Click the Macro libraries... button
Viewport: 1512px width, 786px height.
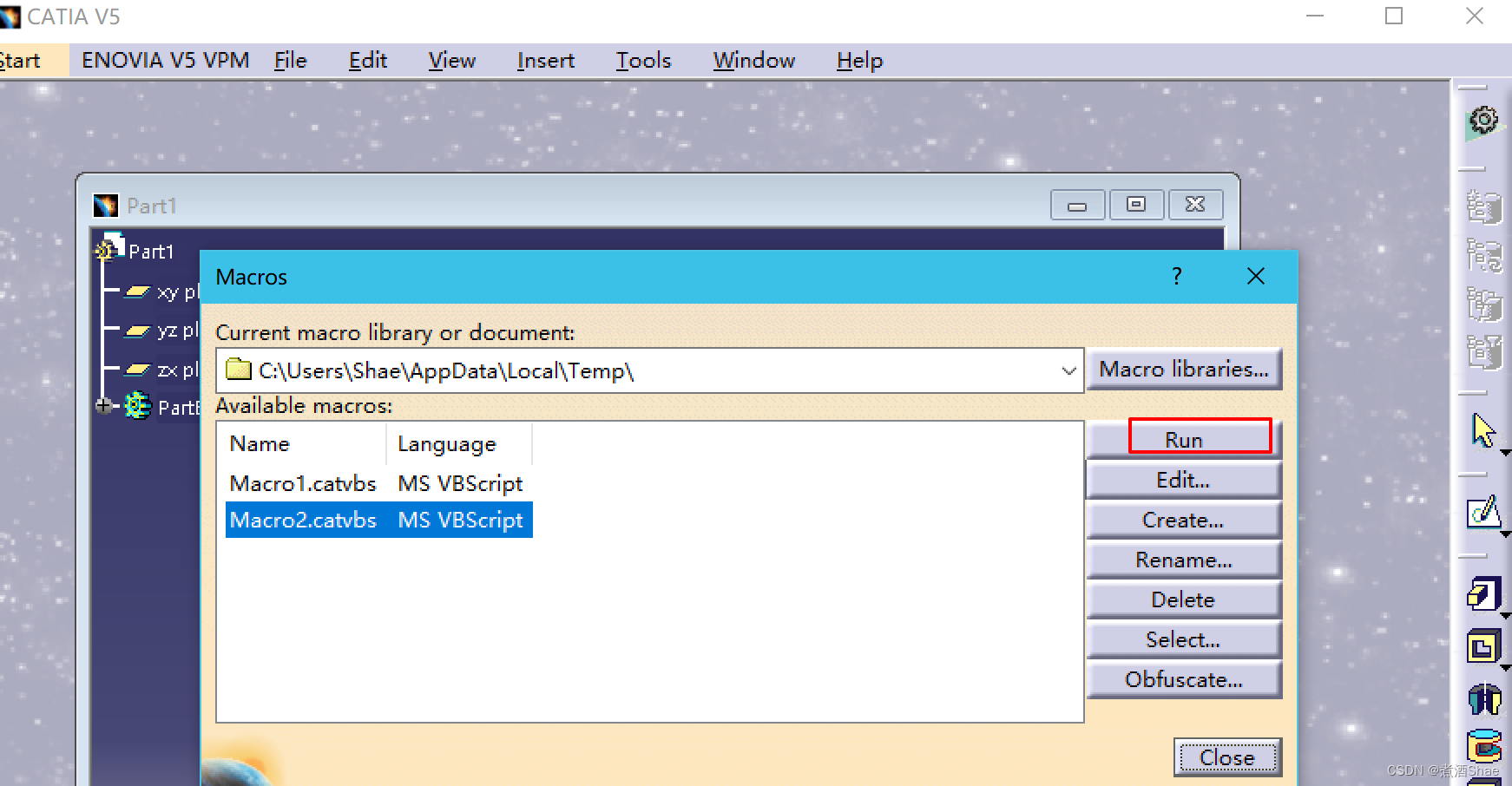(x=1184, y=370)
